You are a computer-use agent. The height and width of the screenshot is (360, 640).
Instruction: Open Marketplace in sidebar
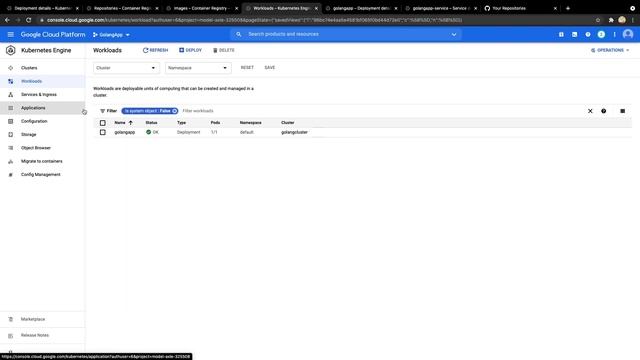[42, 319]
